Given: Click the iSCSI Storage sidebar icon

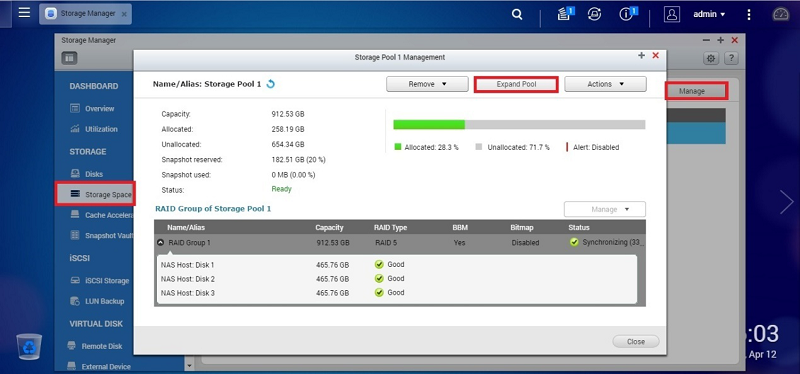Looking at the screenshot, I should click(75, 281).
